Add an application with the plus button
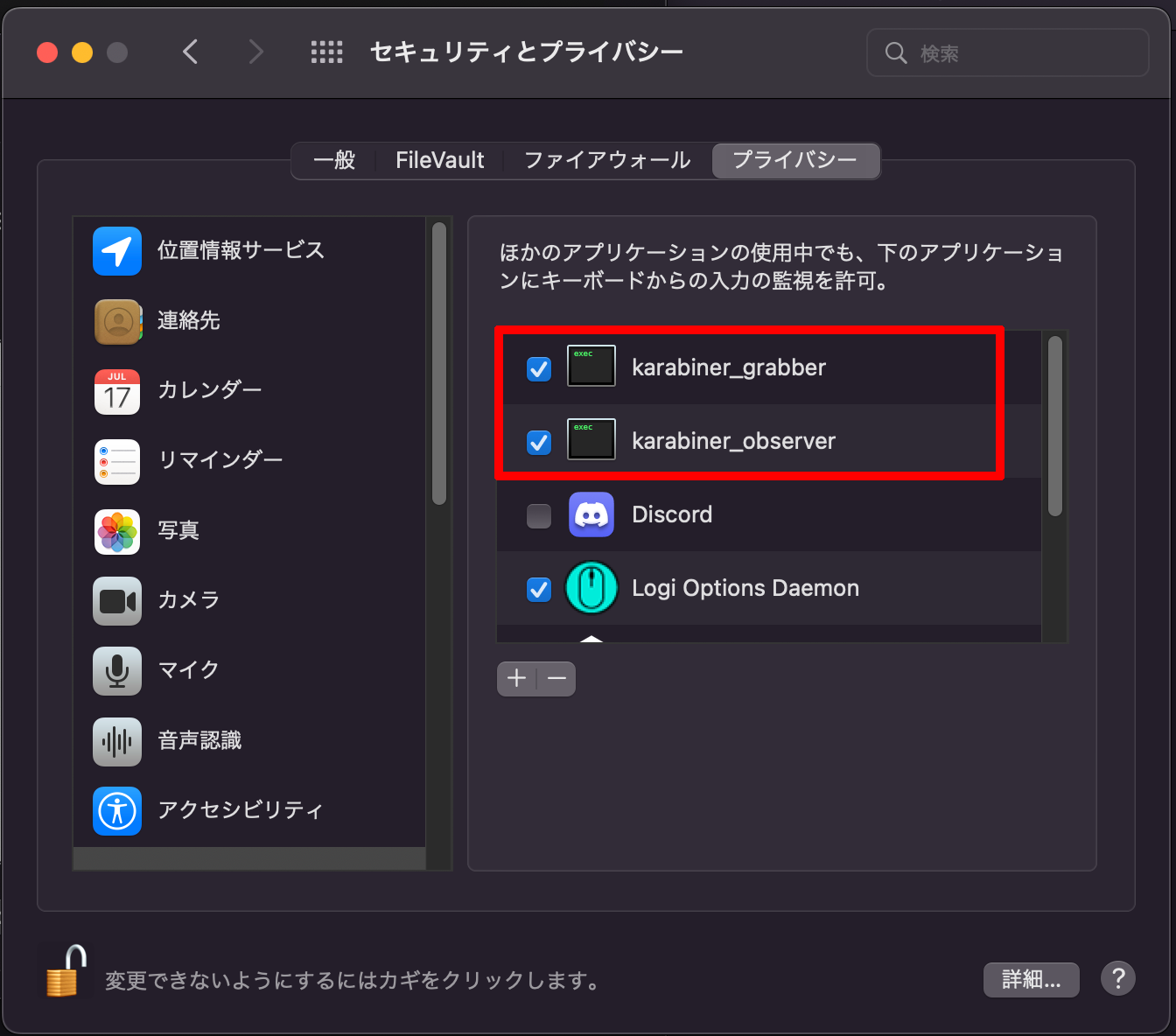 516,678
